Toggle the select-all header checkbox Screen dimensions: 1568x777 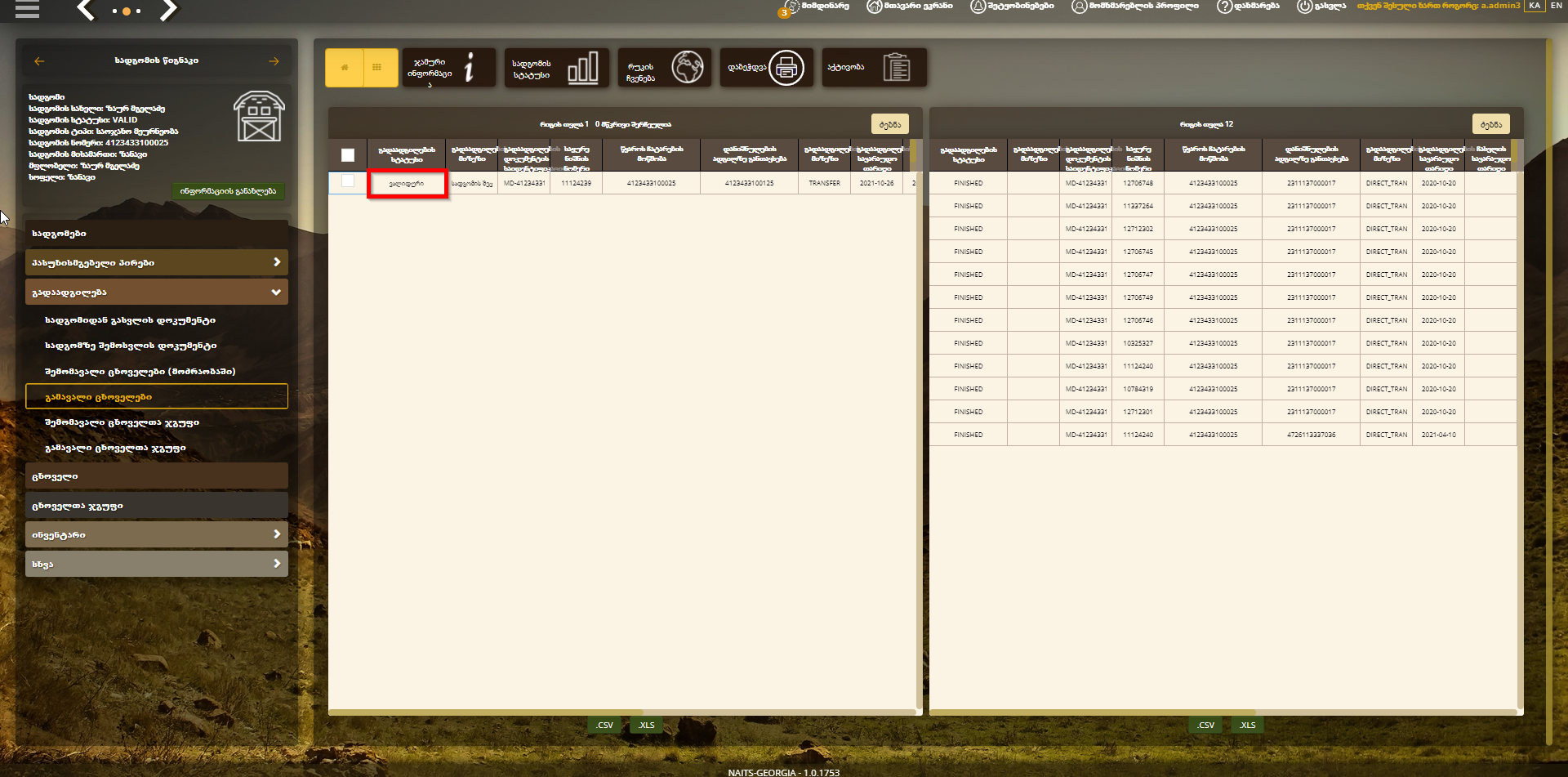(x=348, y=155)
